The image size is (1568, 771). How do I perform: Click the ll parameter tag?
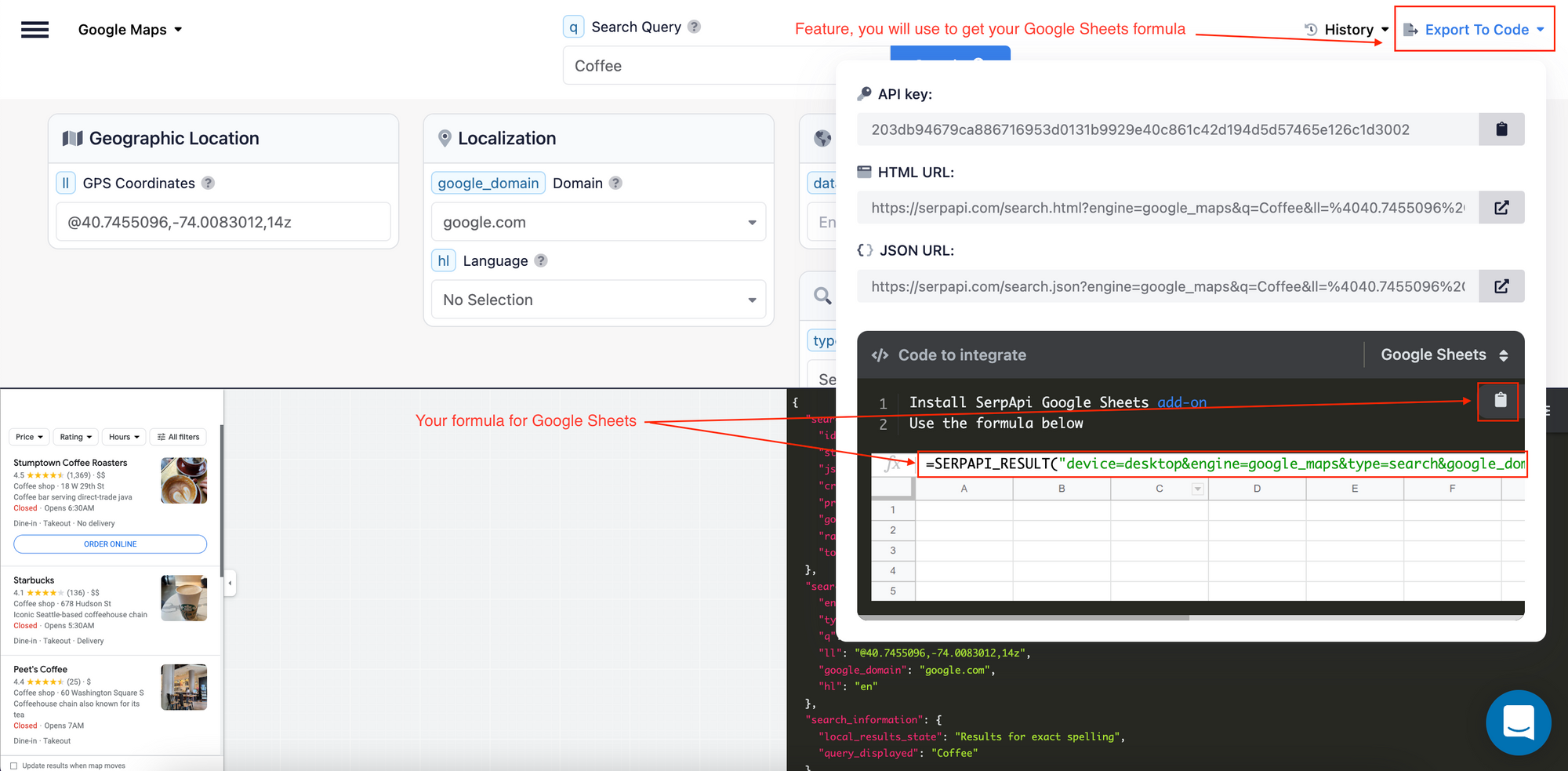[x=66, y=183]
